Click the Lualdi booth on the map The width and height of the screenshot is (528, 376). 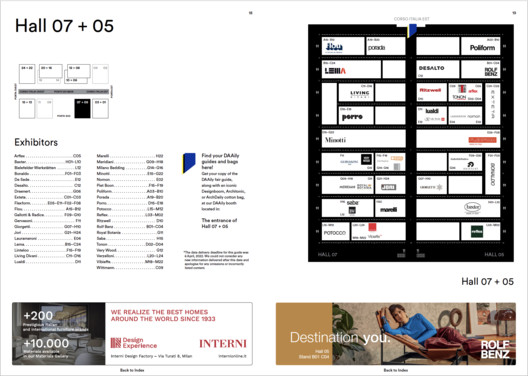432,115
